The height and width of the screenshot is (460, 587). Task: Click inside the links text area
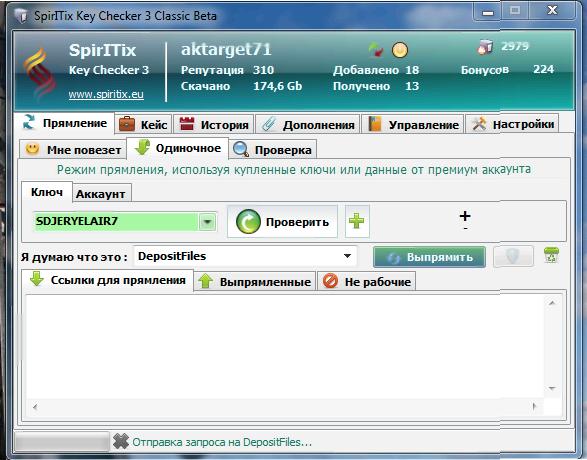(x=285, y=346)
